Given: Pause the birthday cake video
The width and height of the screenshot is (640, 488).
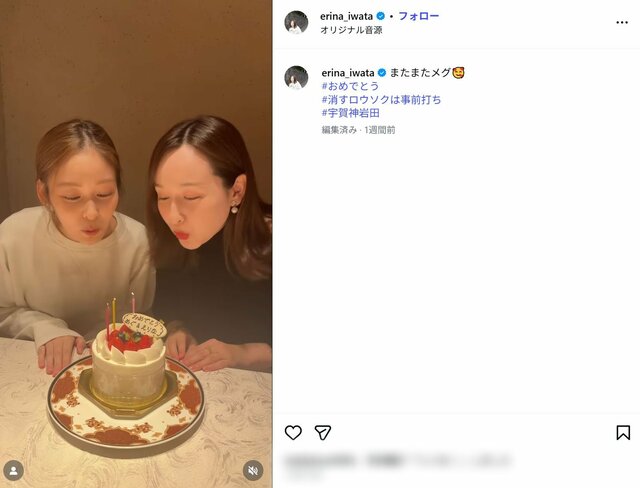Looking at the screenshot, I should click(136, 244).
